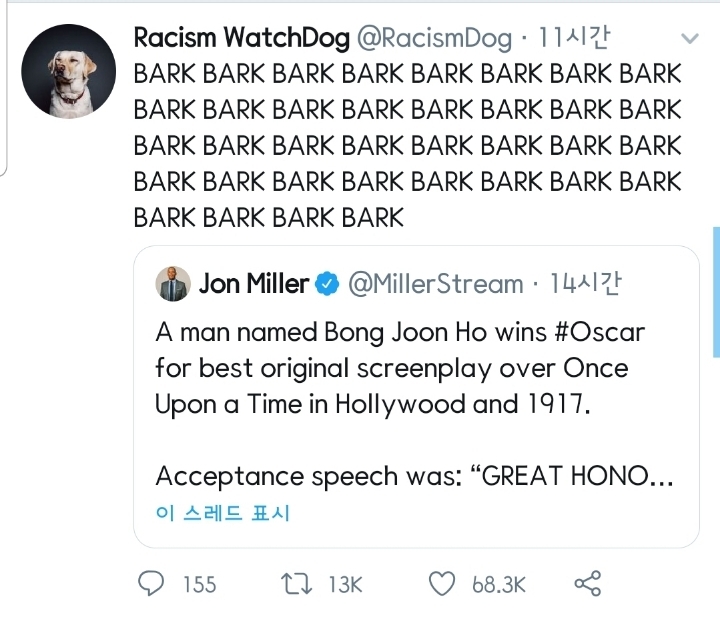Click Jon Miller's small avatar
Screen dimensions: 720x617
click(173, 284)
